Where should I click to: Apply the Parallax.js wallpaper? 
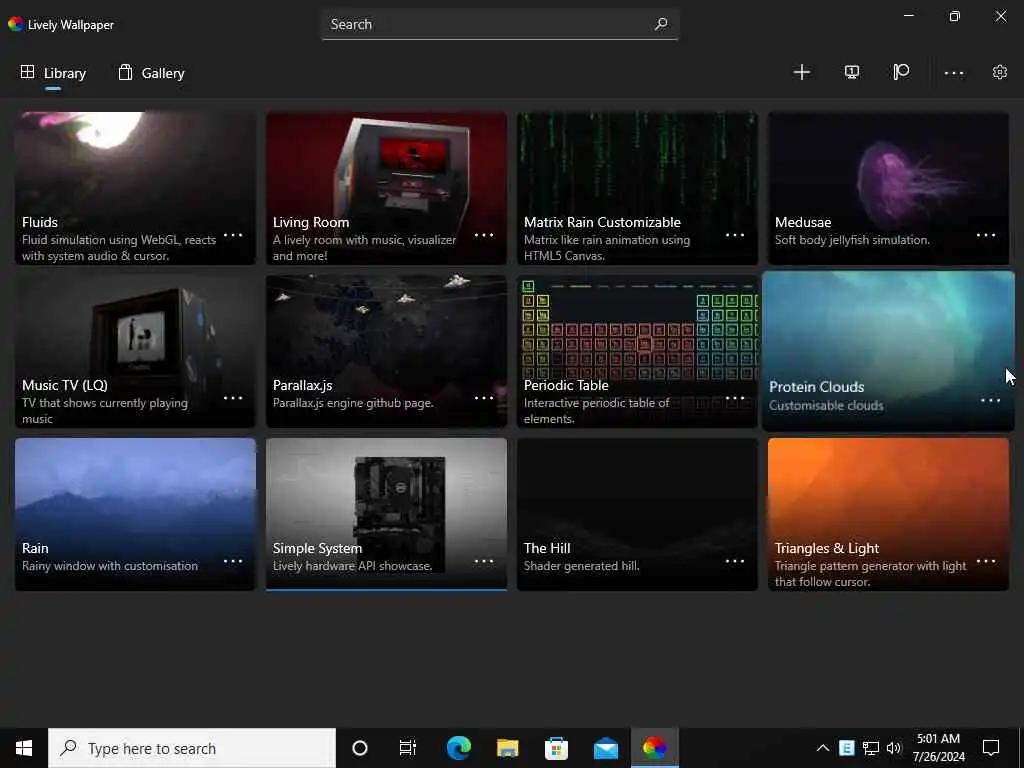click(386, 351)
